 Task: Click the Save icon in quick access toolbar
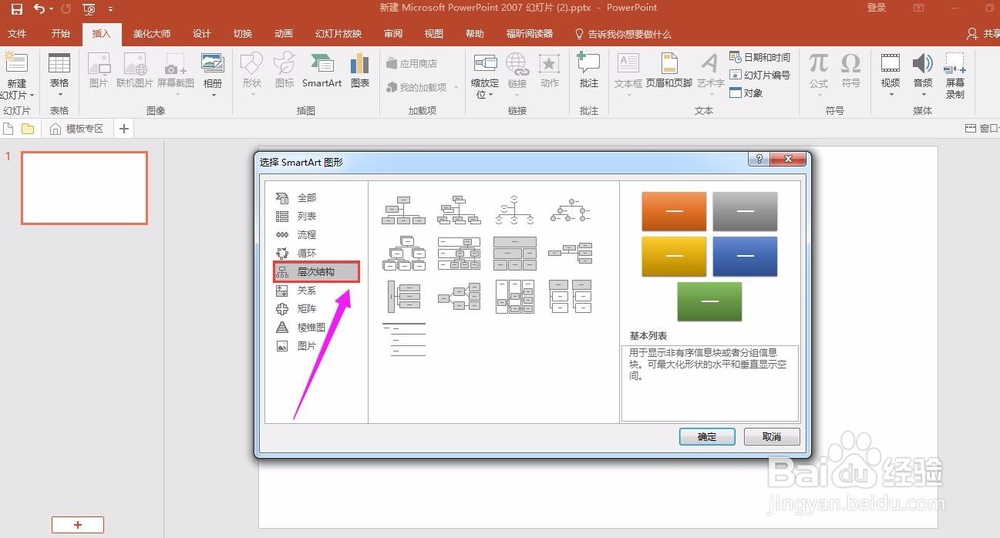click(x=17, y=9)
